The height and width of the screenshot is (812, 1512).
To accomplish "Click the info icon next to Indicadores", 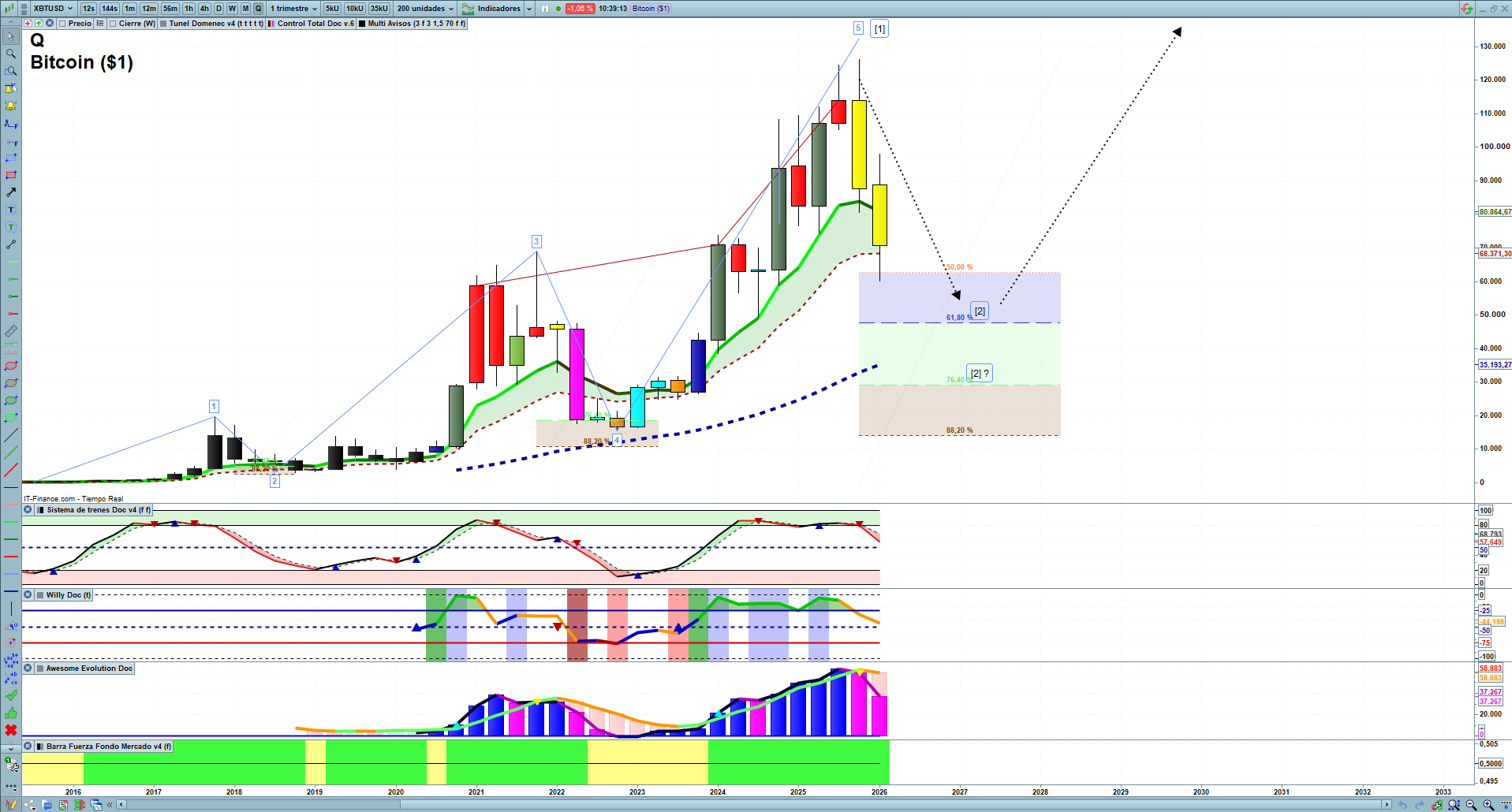I will point(544,9).
